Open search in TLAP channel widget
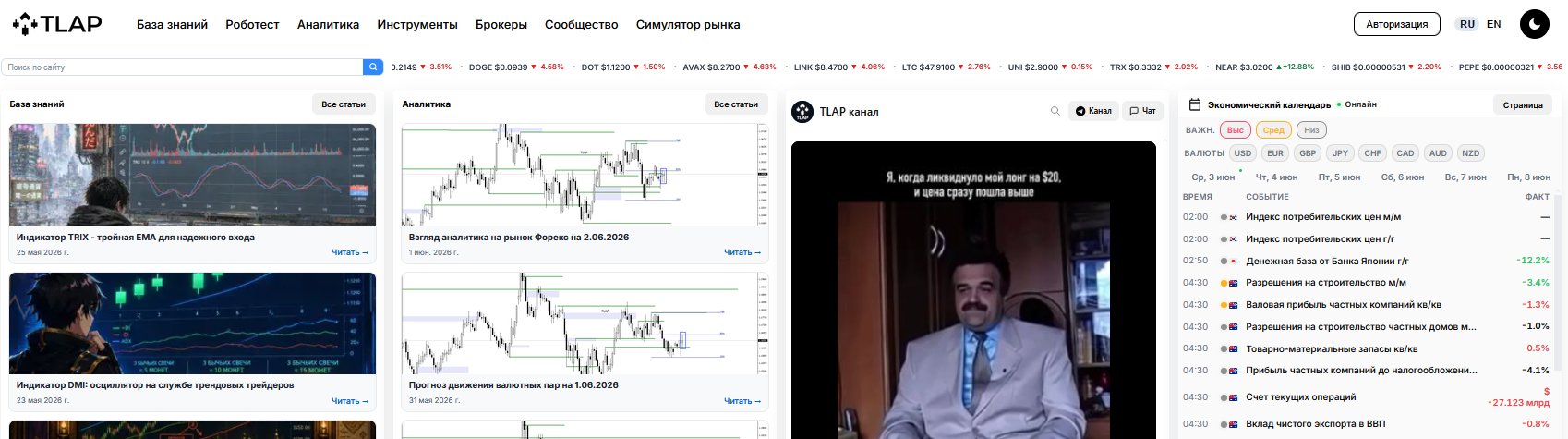The width and height of the screenshot is (1568, 439). [x=1055, y=111]
